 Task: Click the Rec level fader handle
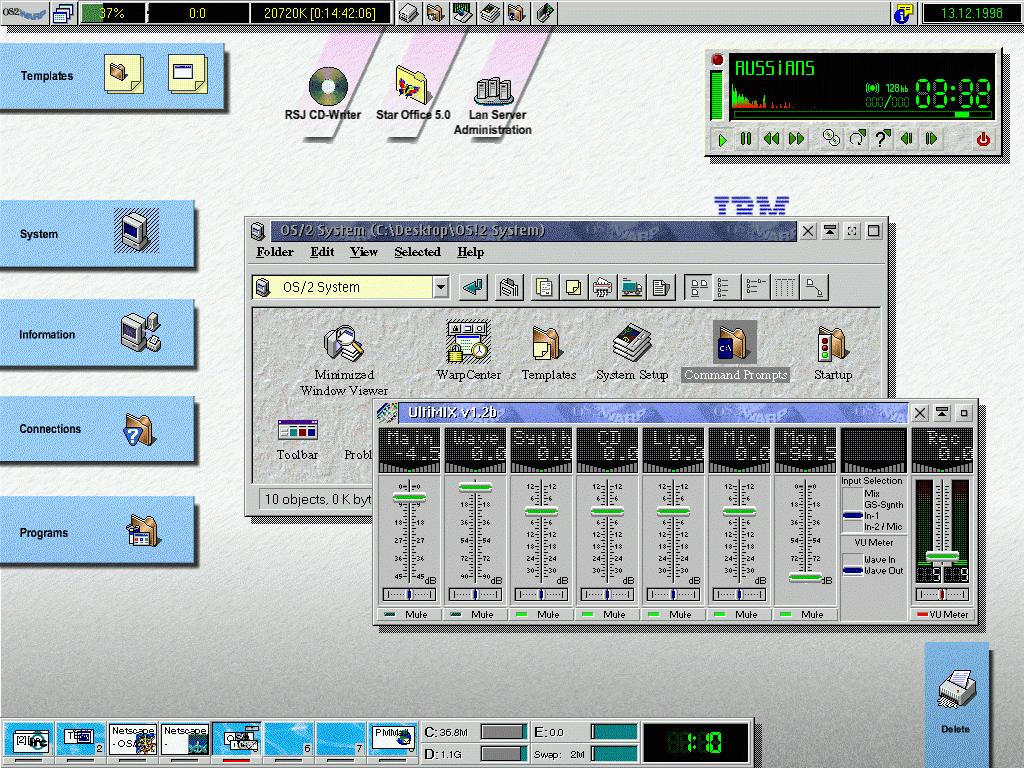pos(942,556)
